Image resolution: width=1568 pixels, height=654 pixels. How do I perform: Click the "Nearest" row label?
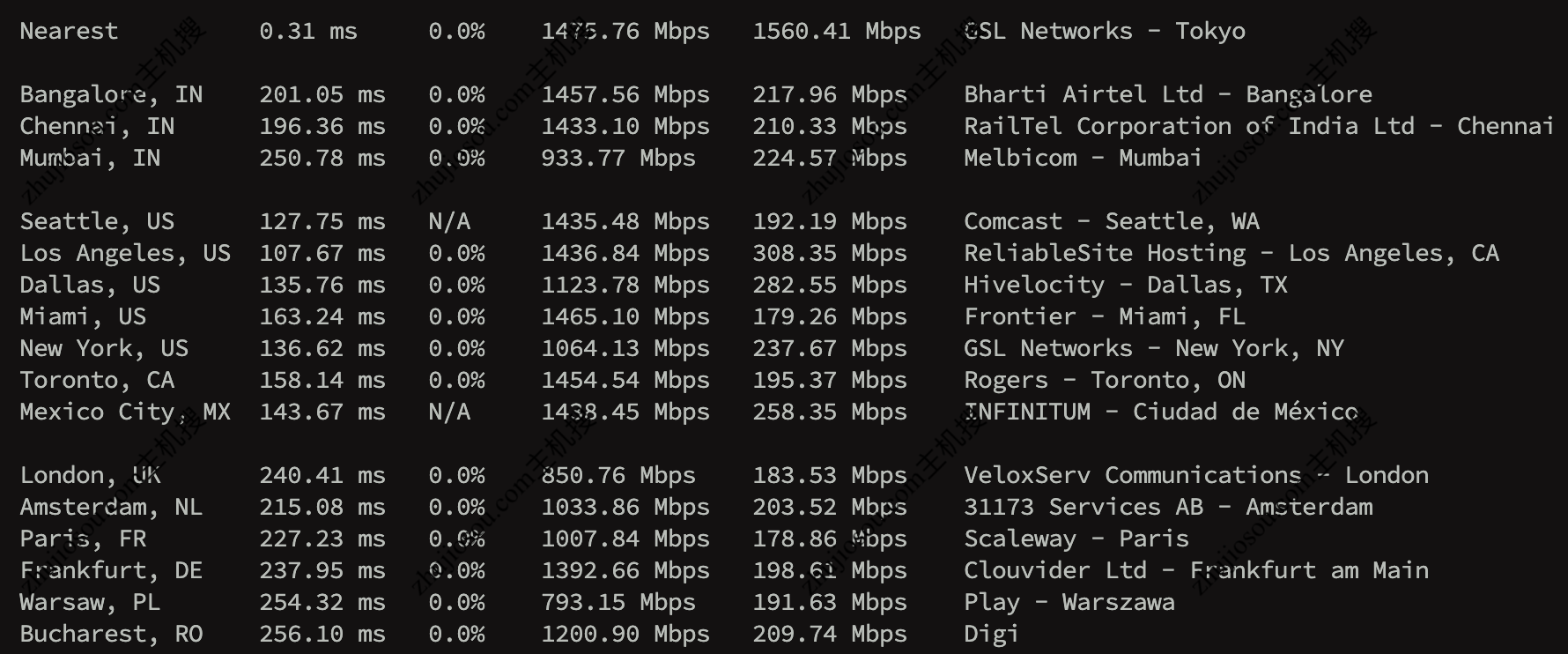[69, 31]
